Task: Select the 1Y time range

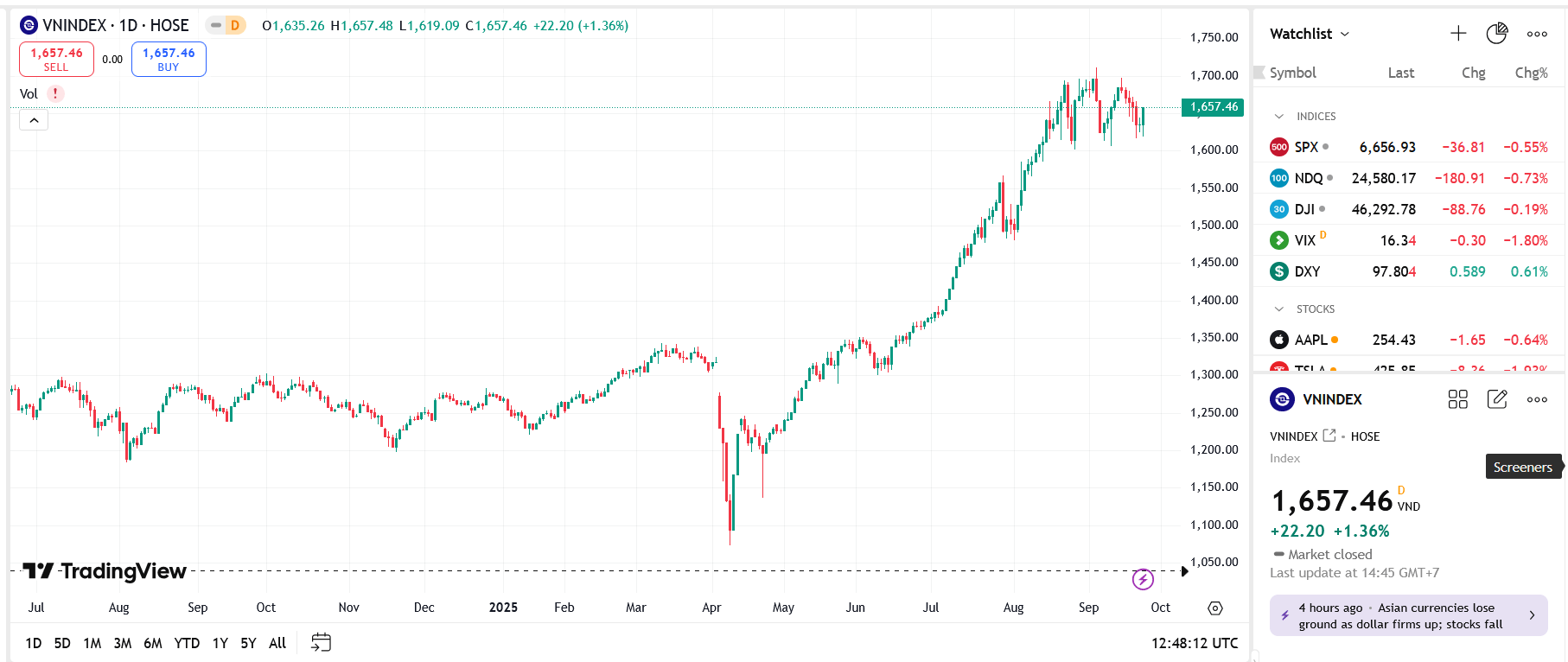Action: click(220, 643)
